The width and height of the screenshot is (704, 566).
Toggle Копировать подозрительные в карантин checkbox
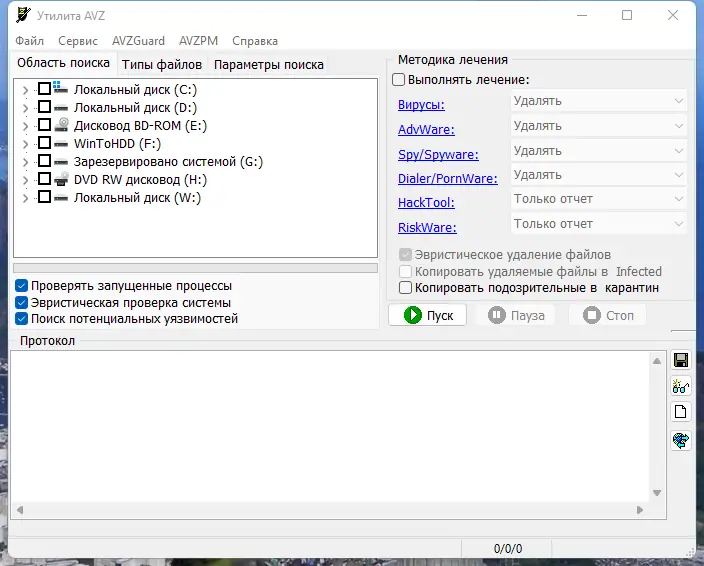point(405,287)
